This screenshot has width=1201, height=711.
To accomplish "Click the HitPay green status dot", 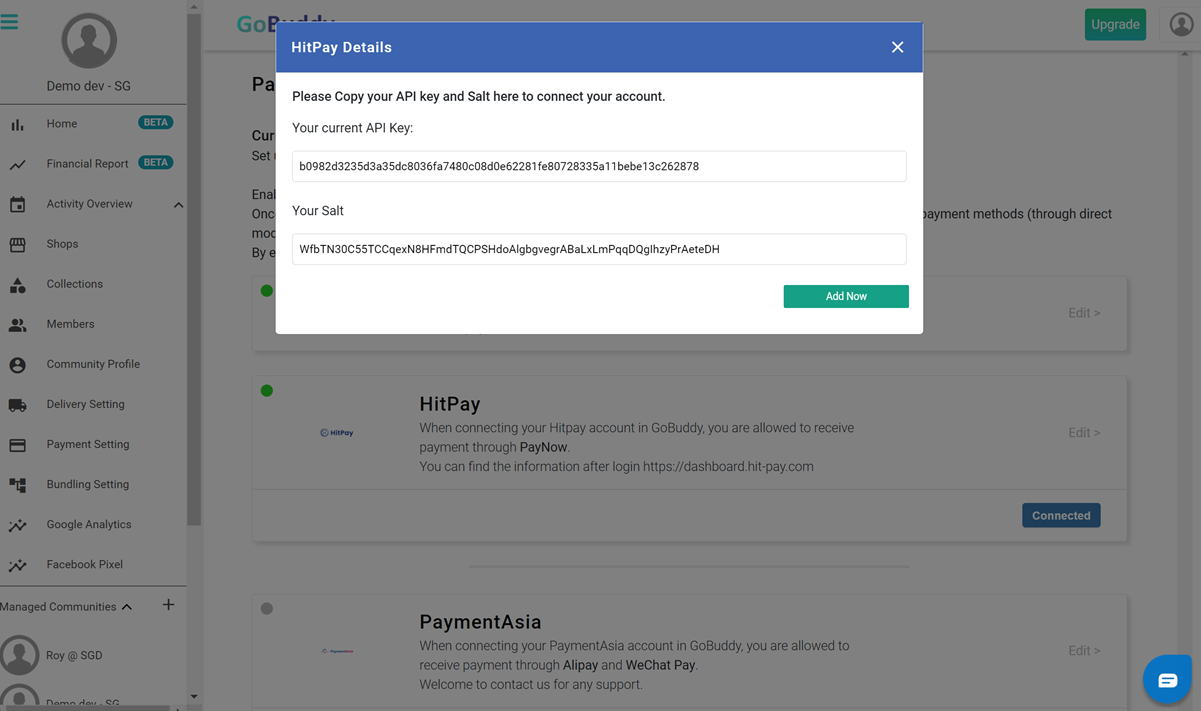I will (x=267, y=391).
